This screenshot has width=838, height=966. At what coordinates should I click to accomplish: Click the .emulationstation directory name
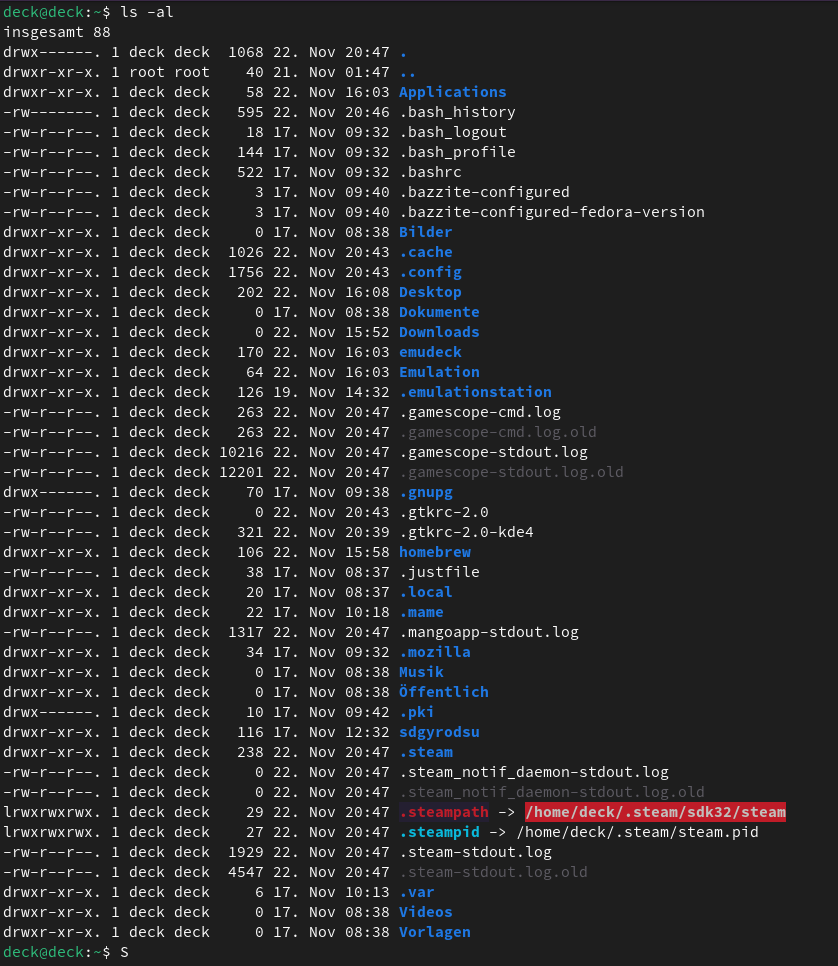[475, 392]
